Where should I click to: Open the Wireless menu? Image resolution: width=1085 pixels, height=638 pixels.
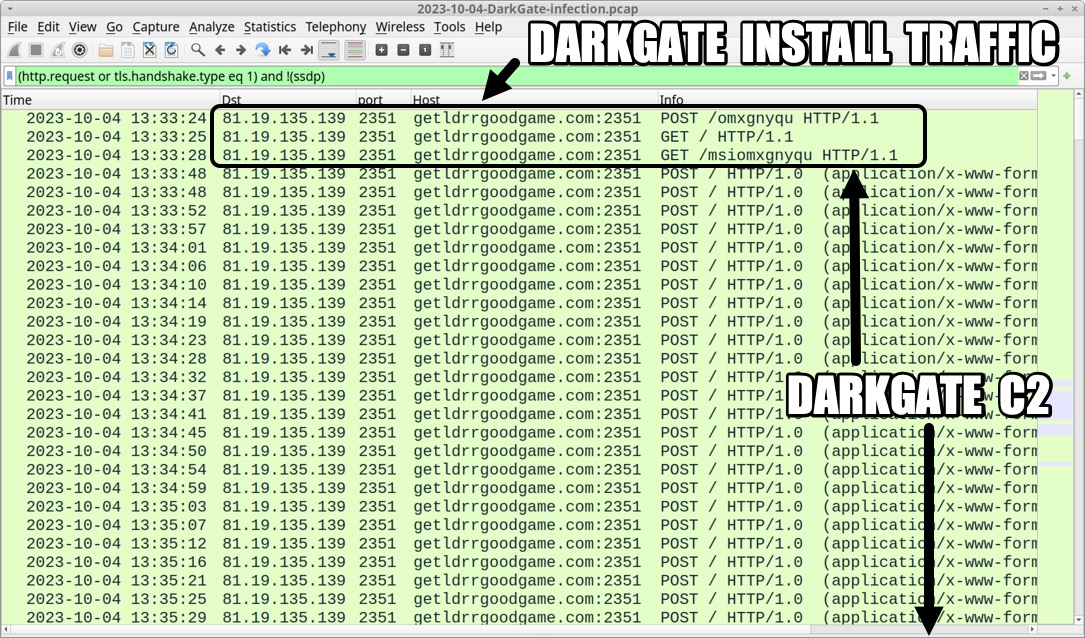point(400,27)
